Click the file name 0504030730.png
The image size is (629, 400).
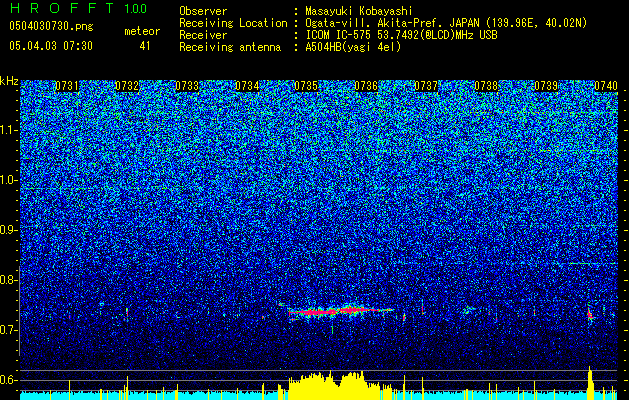click(x=51, y=26)
